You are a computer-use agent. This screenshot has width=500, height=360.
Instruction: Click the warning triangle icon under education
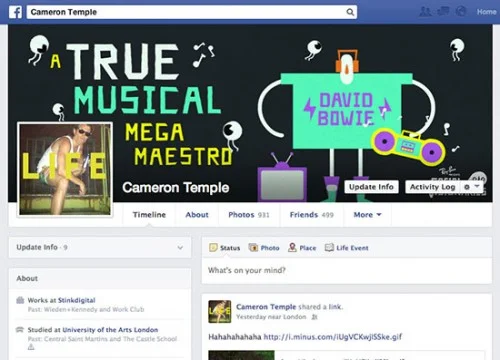coord(31,347)
